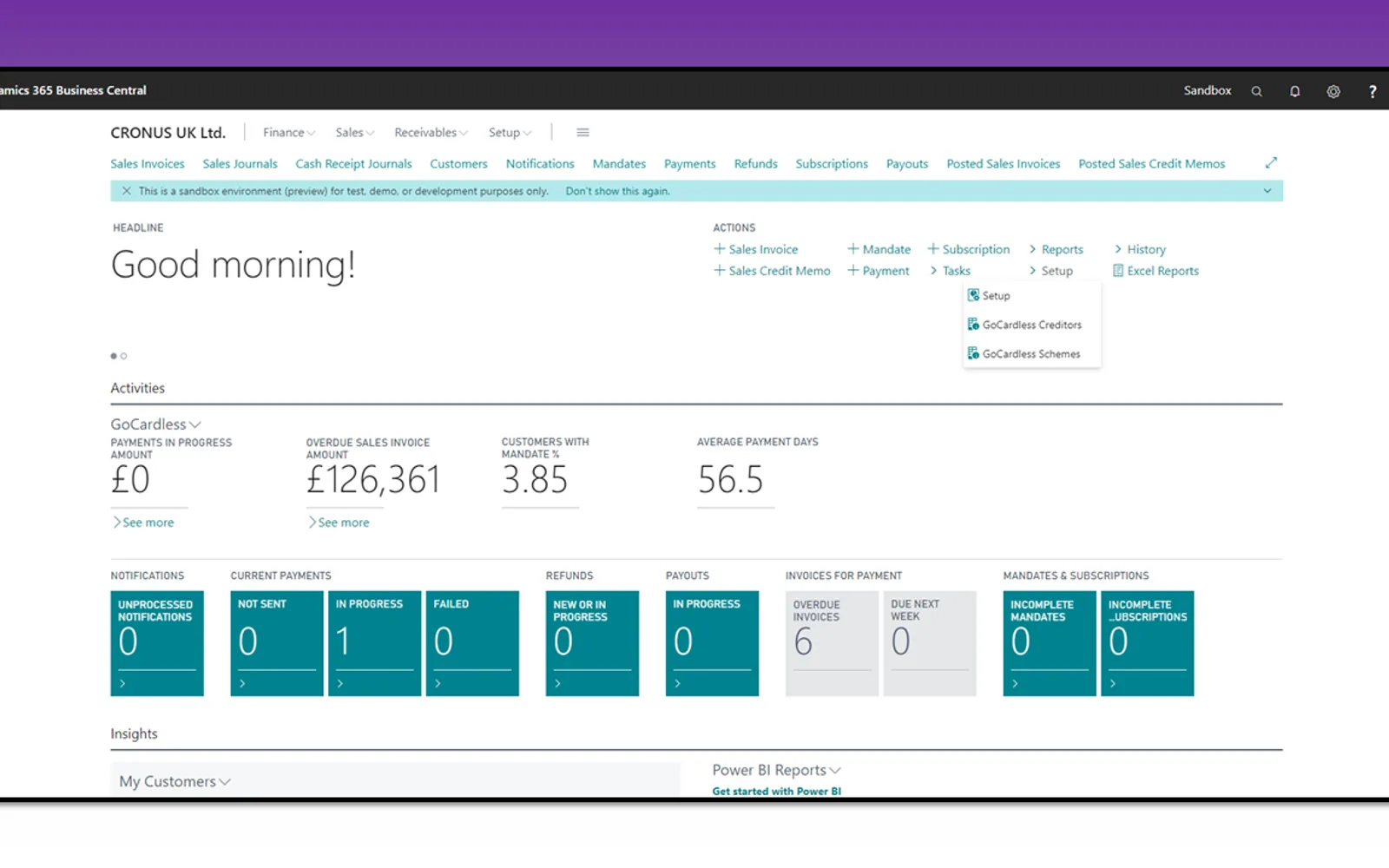Open the Incomplete Mandates tile
Image resolution: width=1389 pixels, height=868 pixels.
(x=1050, y=643)
